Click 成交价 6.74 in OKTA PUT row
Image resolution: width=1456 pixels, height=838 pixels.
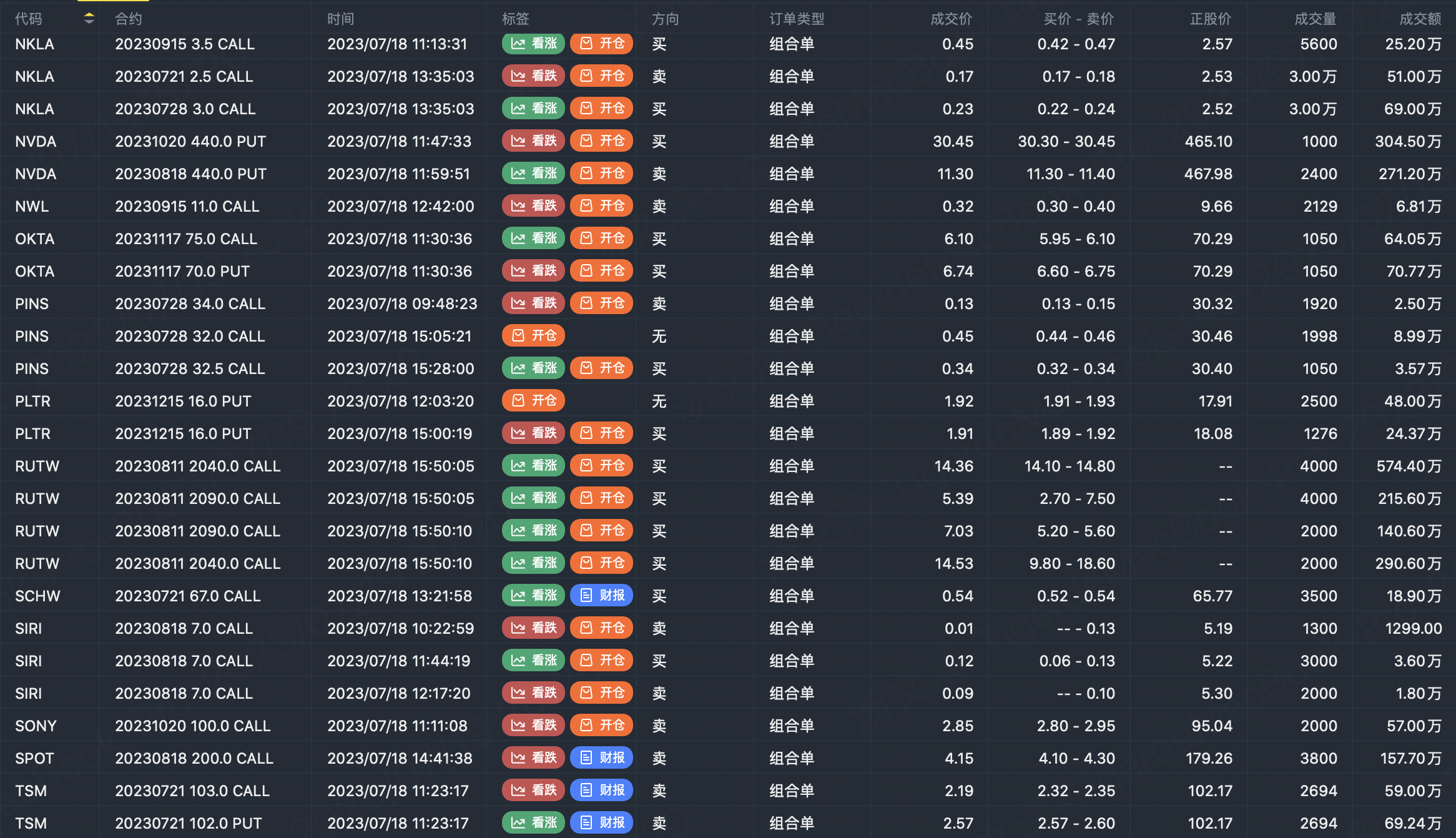tap(958, 272)
